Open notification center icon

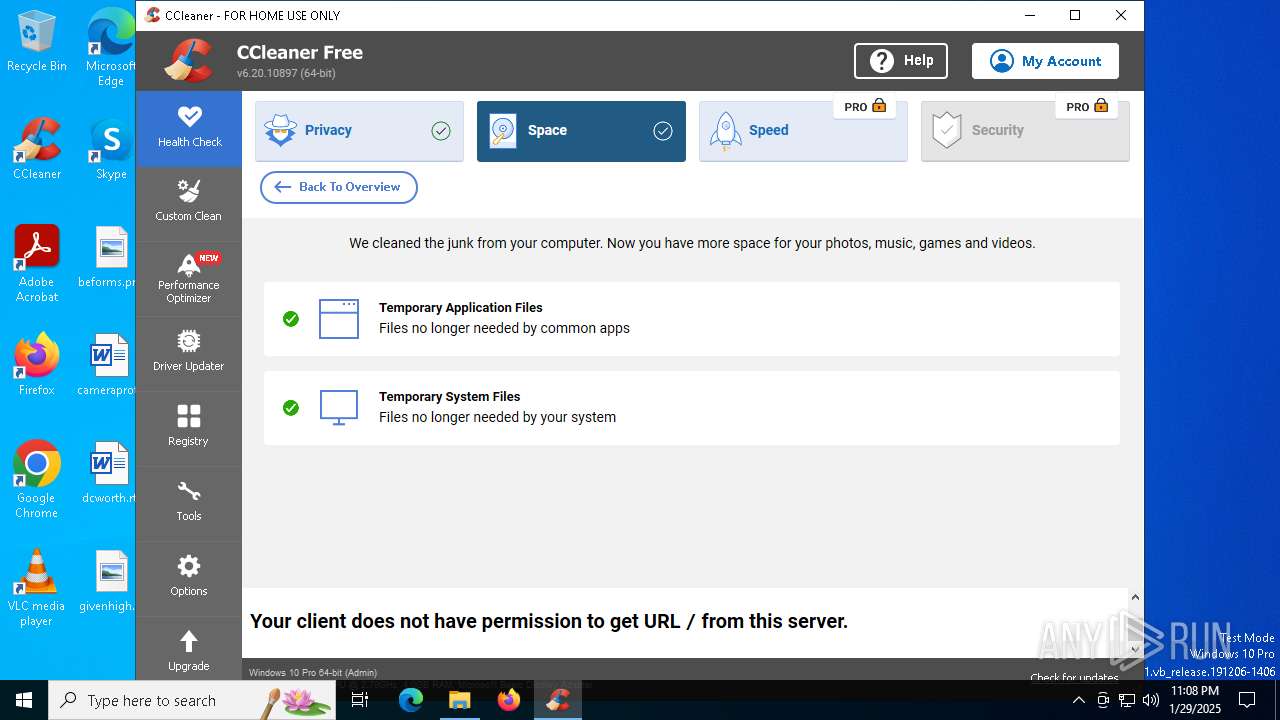(1247, 700)
